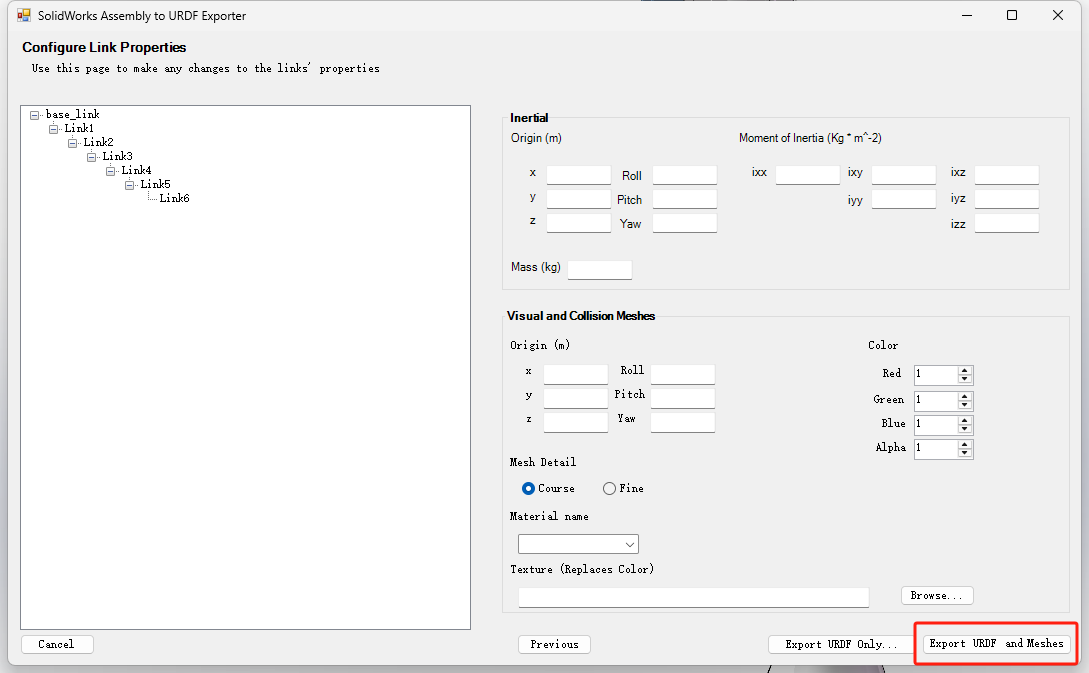The image size is (1089, 673).
Task: Click the Cancel button
Action: (x=57, y=645)
